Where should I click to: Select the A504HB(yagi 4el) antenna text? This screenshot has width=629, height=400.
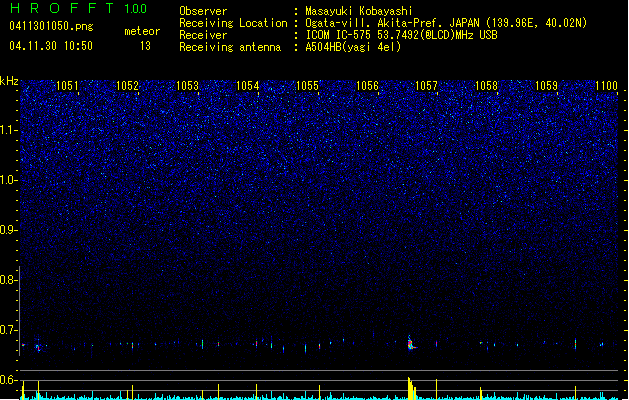pyautogui.click(x=353, y=47)
